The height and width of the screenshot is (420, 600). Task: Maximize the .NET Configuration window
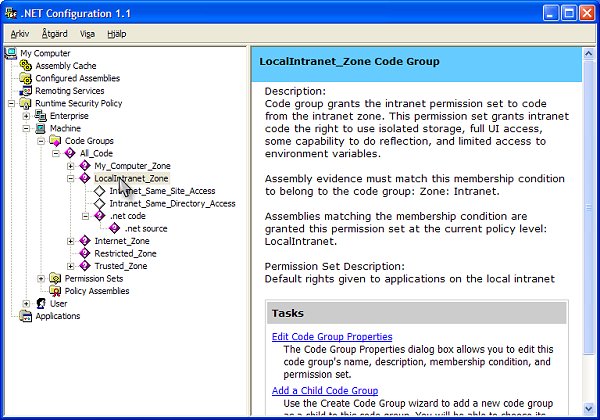pos(569,13)
